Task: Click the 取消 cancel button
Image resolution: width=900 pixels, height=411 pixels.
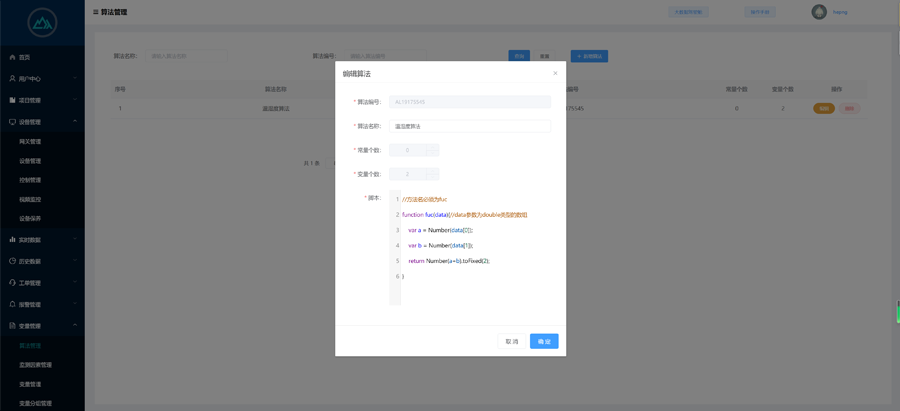Action: pyautogui.click(x=512, y=341)
